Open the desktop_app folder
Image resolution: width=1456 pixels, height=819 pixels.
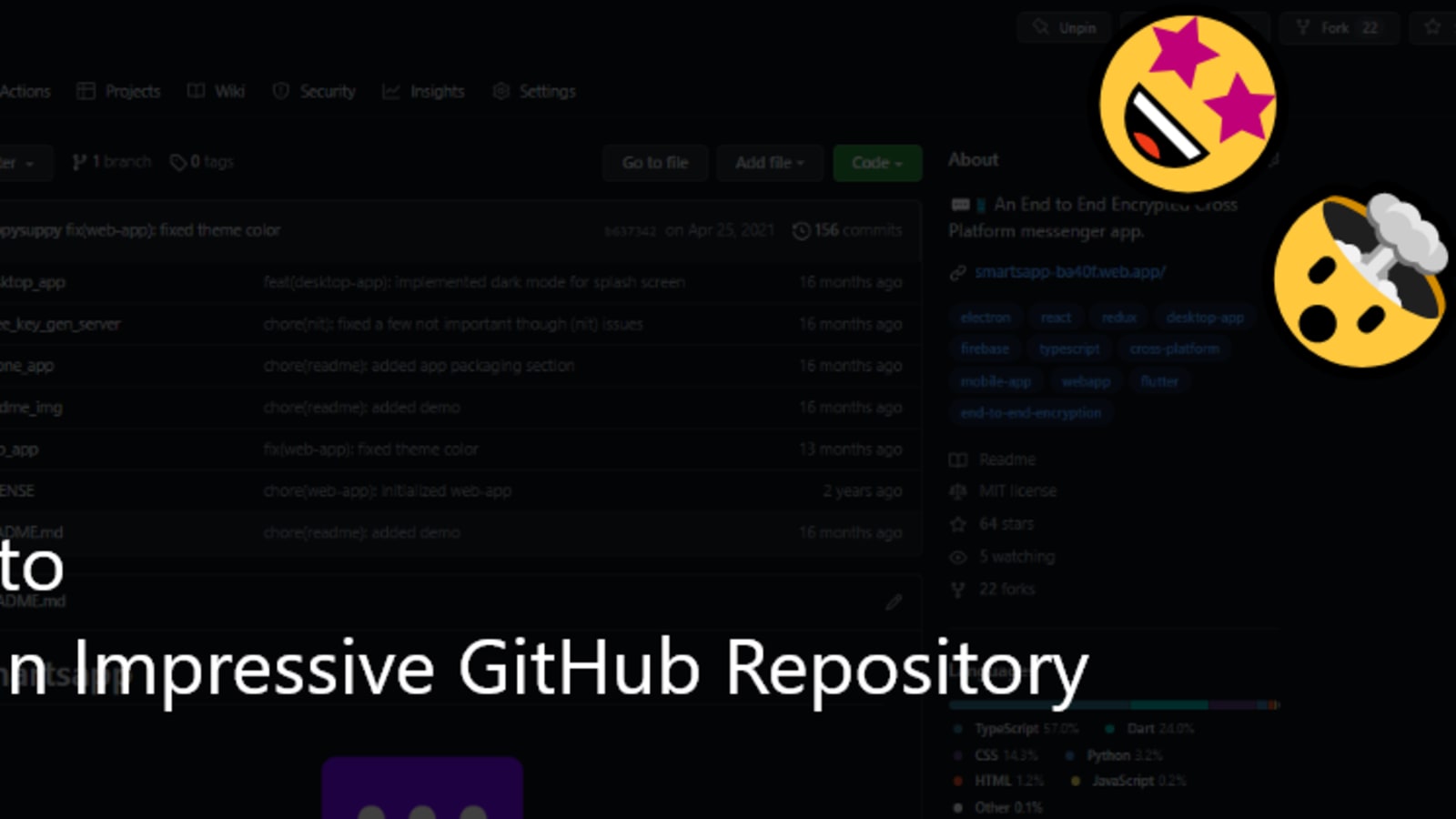point(33,282)
